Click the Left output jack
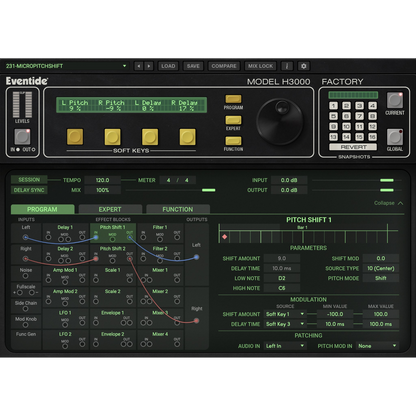The width and height of the screenshot is (416, 416). [196, 257]
